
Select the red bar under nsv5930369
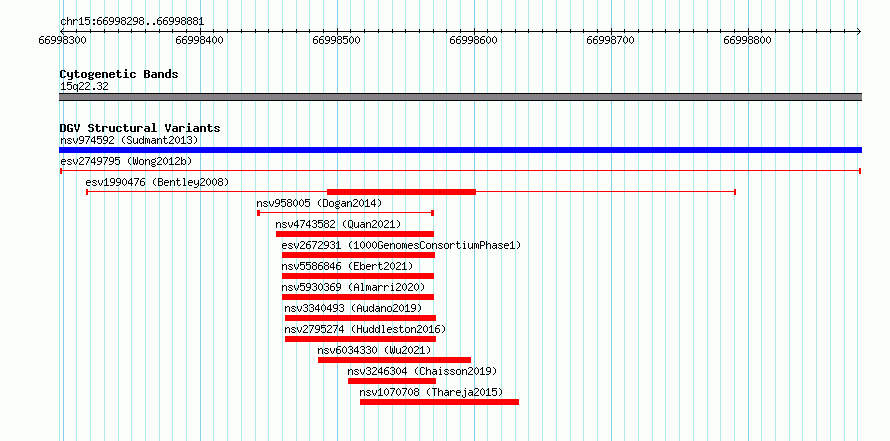358,297
